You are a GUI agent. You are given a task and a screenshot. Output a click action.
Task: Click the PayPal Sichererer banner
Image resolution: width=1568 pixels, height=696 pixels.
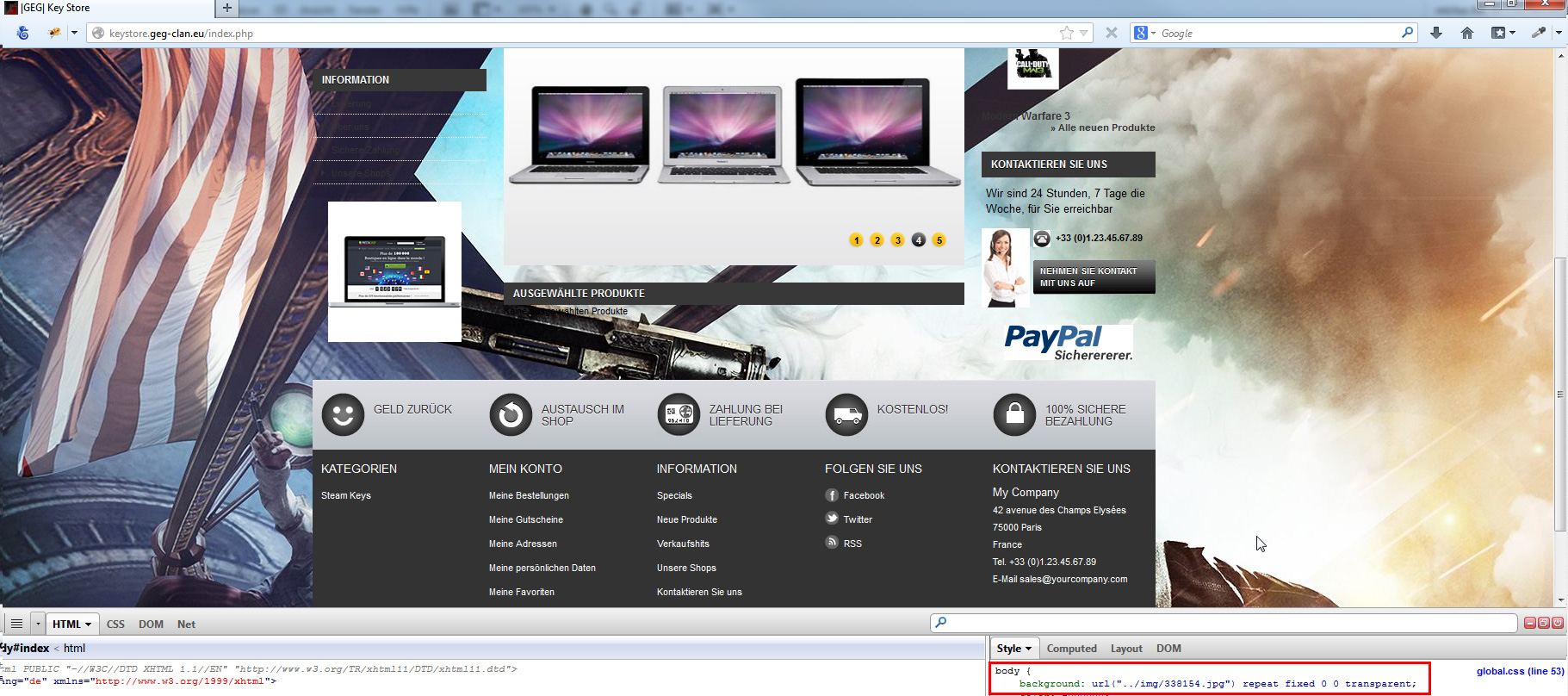pyautogui.click(x=1068, y=342)
